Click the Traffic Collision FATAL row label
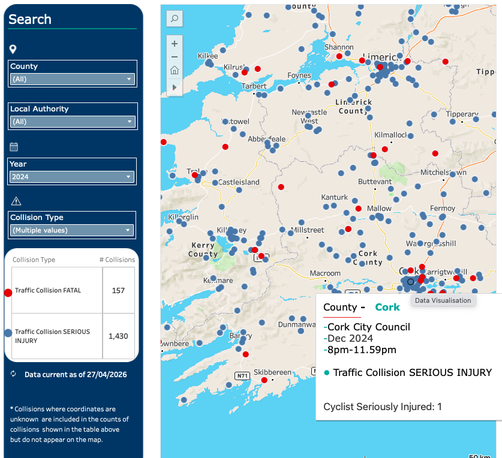Image resolution: width=502 pixels, height=458 pixels. [x=48, y=290]
